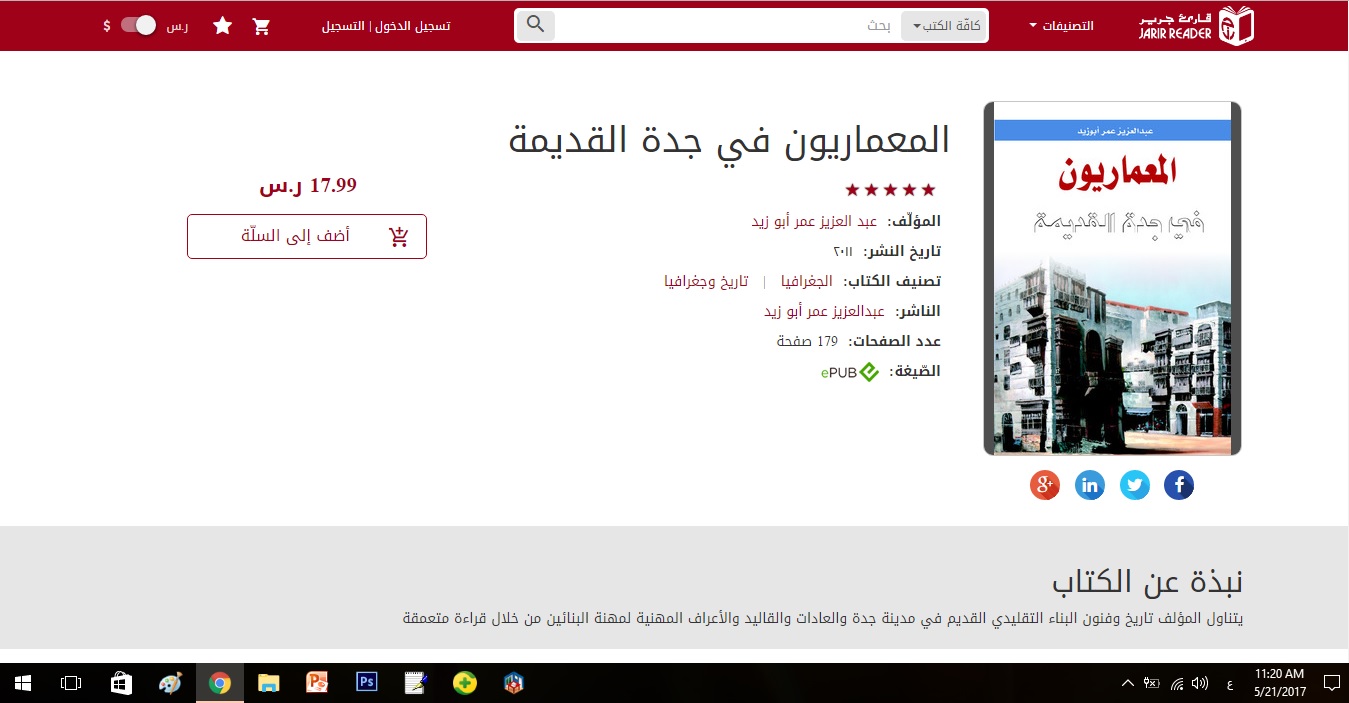This screenshot has width=1349, height=703.
Task: Select the 'الجغرافيا' category link
Action: (806, 281)
